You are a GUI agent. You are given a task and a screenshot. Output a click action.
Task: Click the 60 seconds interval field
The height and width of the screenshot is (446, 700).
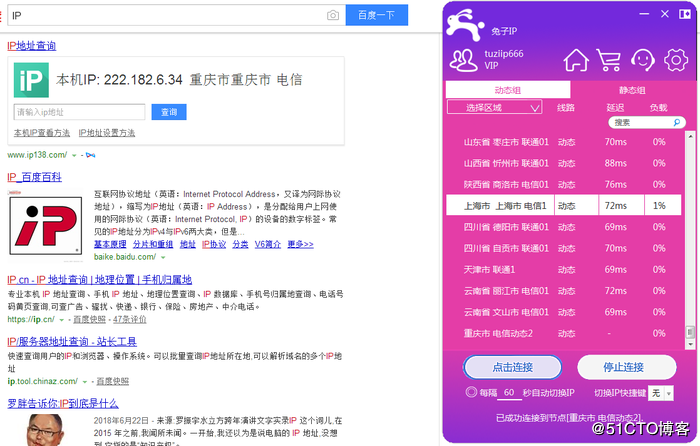pyautogui.click(x=509, y=392)
